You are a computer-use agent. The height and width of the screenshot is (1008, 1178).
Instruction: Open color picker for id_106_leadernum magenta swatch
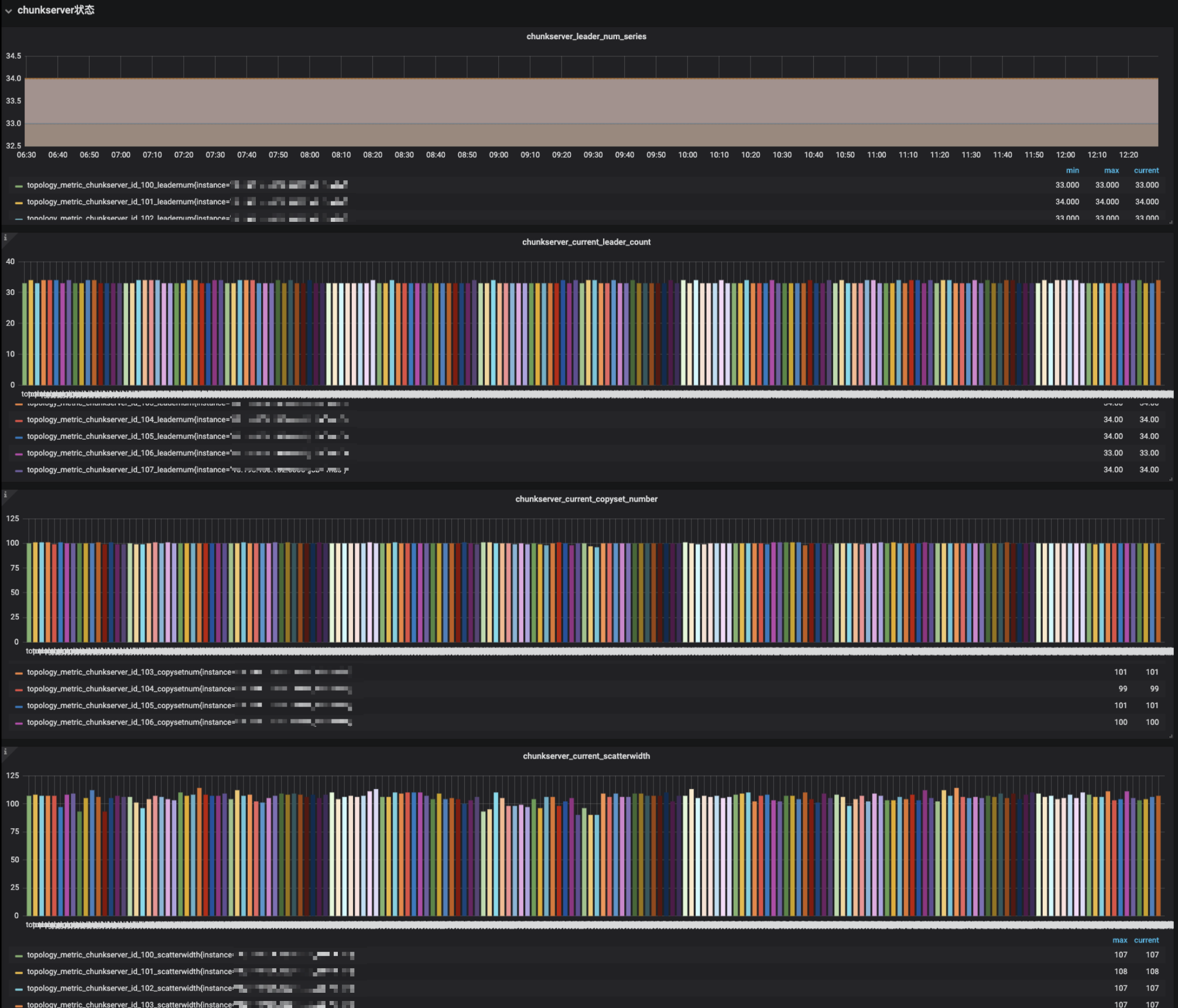click(x=19, y=454)
